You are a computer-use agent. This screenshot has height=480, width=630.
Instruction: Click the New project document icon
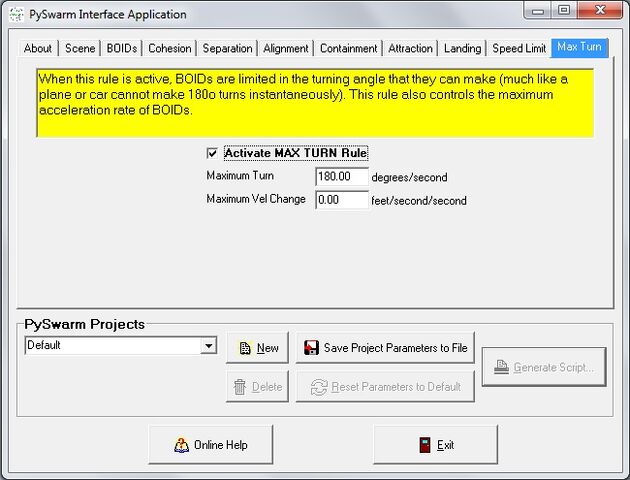coord(245,348)
